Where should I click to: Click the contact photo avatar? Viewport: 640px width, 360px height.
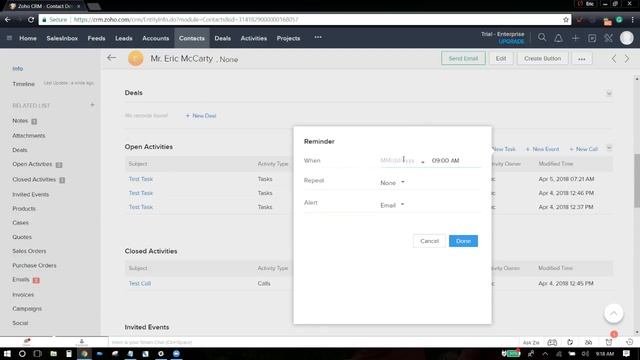coord(136,59)
